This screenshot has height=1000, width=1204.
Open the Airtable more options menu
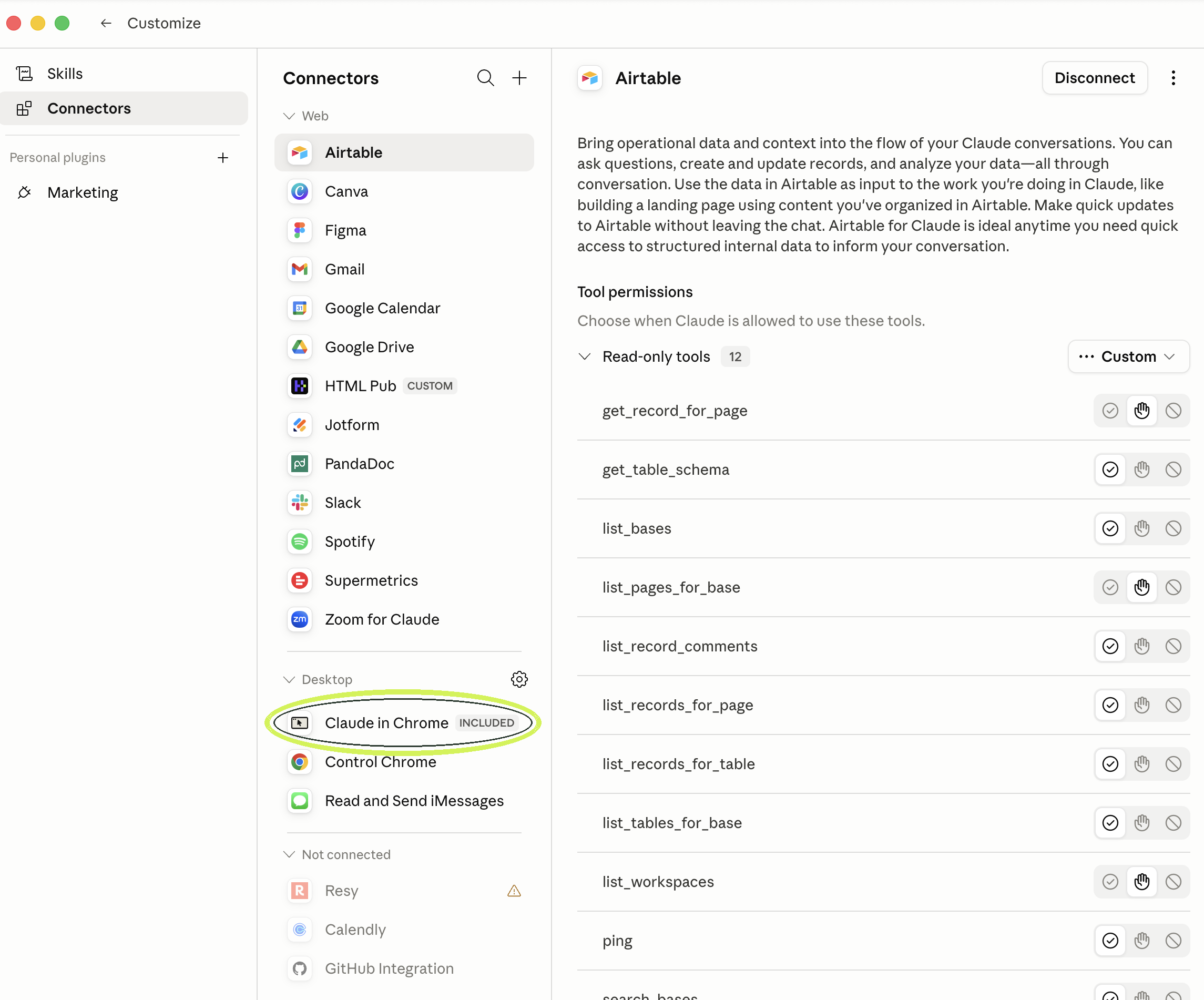pos(1173,78)
